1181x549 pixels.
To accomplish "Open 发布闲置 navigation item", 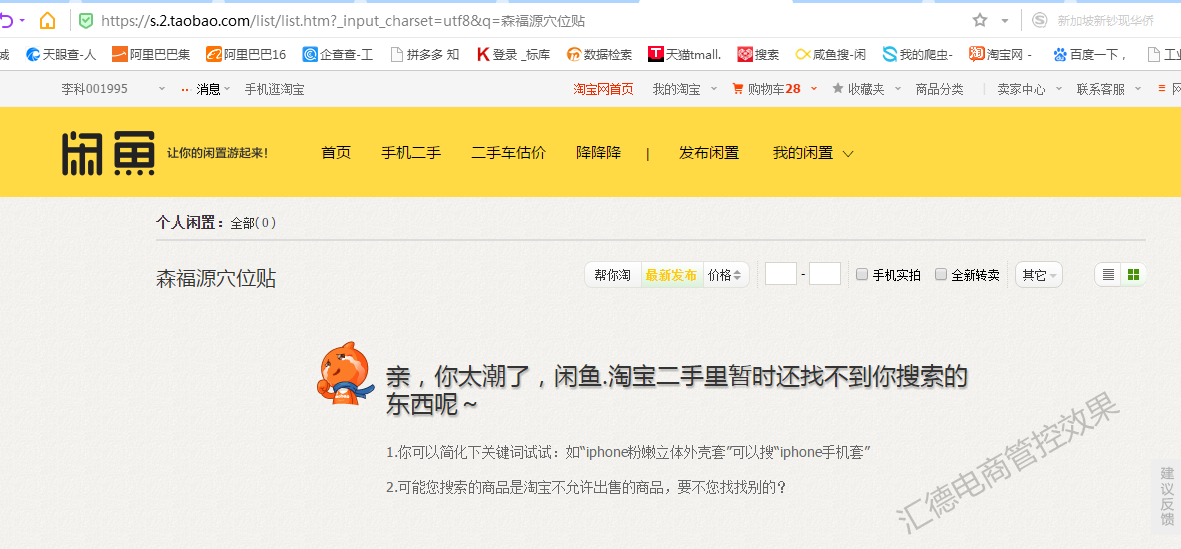I will pos(709,153).
